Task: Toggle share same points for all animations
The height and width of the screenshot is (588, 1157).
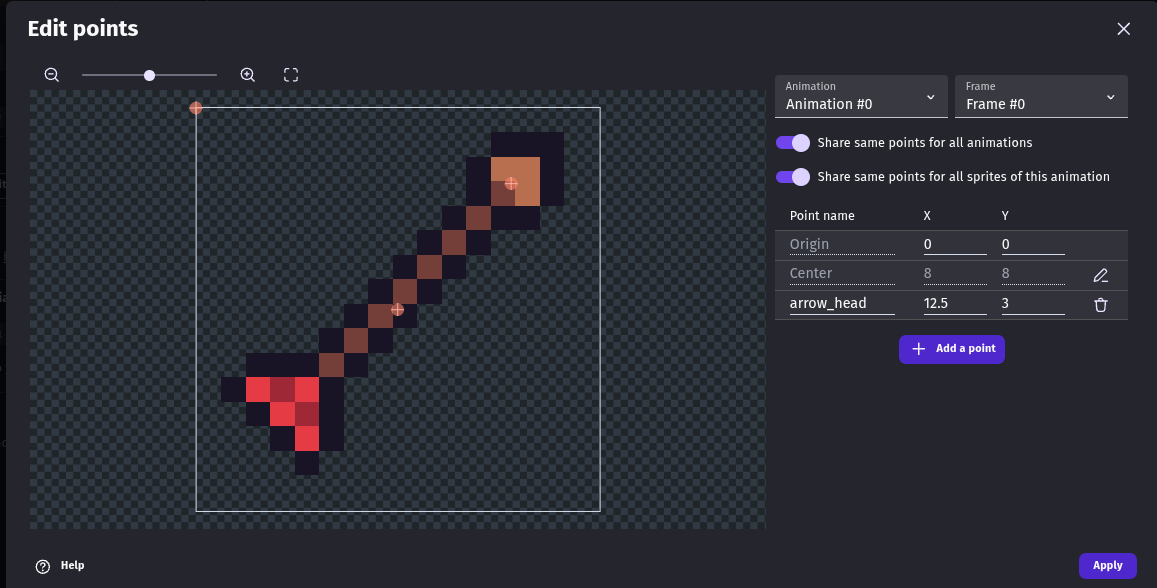Action: pyautogui.click(x=793, y=143)
